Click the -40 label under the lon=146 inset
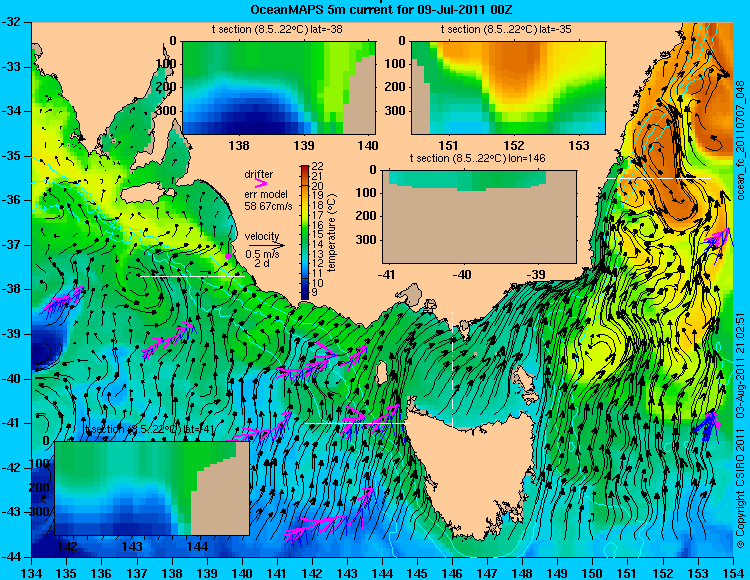The height and width of the screenshot is (580, 750). point(462,274)
